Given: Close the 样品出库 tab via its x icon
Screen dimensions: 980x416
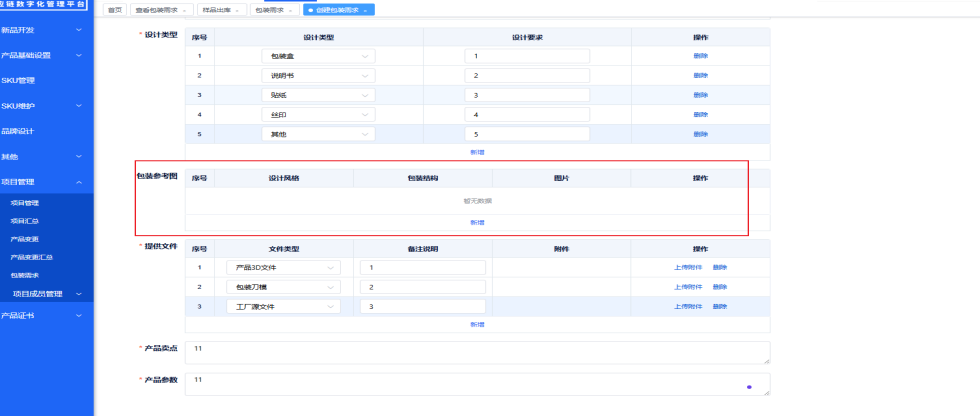Looking at the screenshot, I should tap(239, 10).
